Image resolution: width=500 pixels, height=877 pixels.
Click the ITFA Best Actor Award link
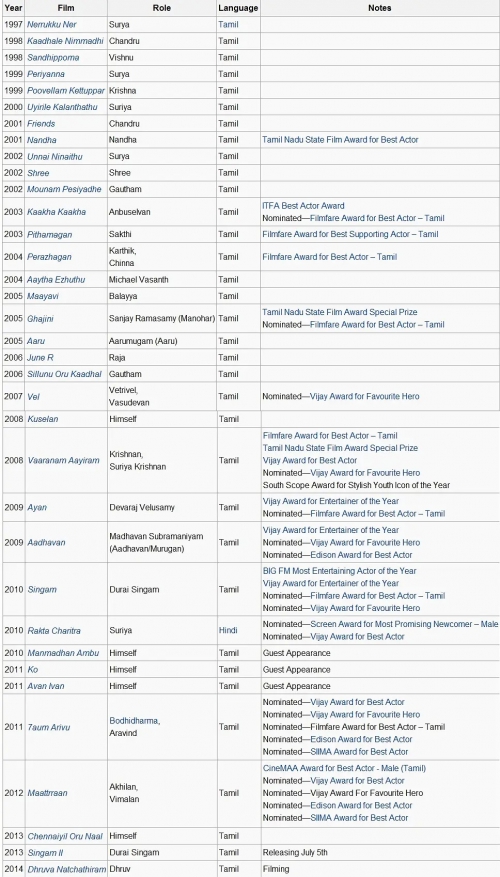[x=303, y=206]
